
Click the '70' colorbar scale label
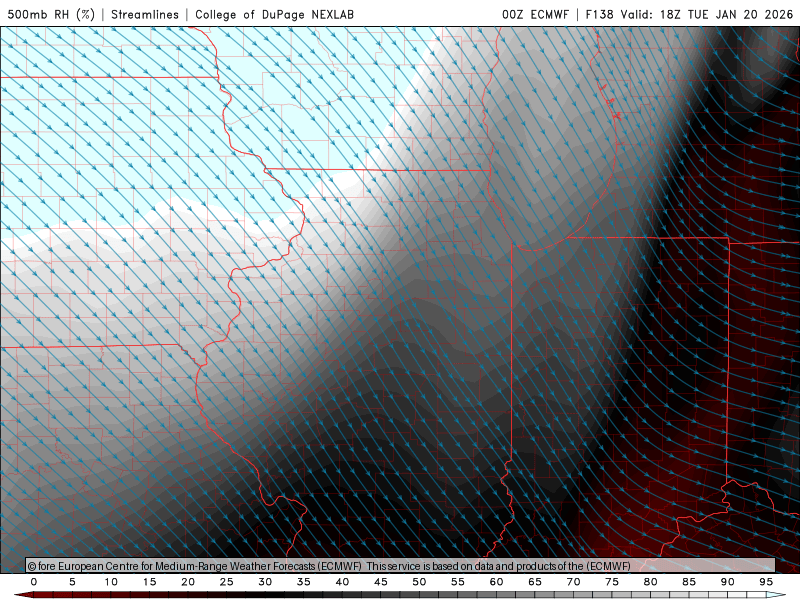pyautogui.click(x=573, y=582)
